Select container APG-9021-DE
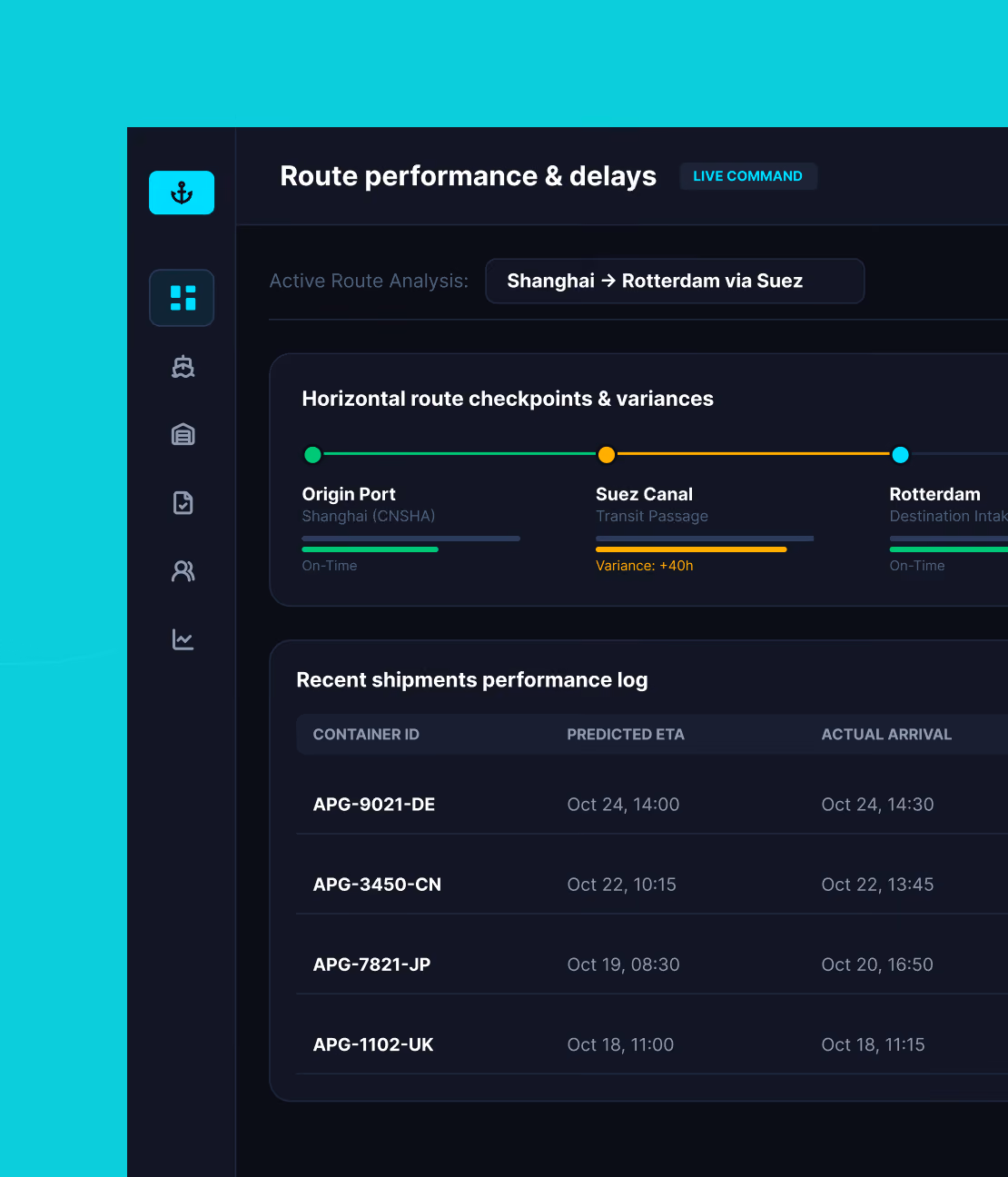This screenshot has width=1008, height=1177. click(x=373, y=805)
